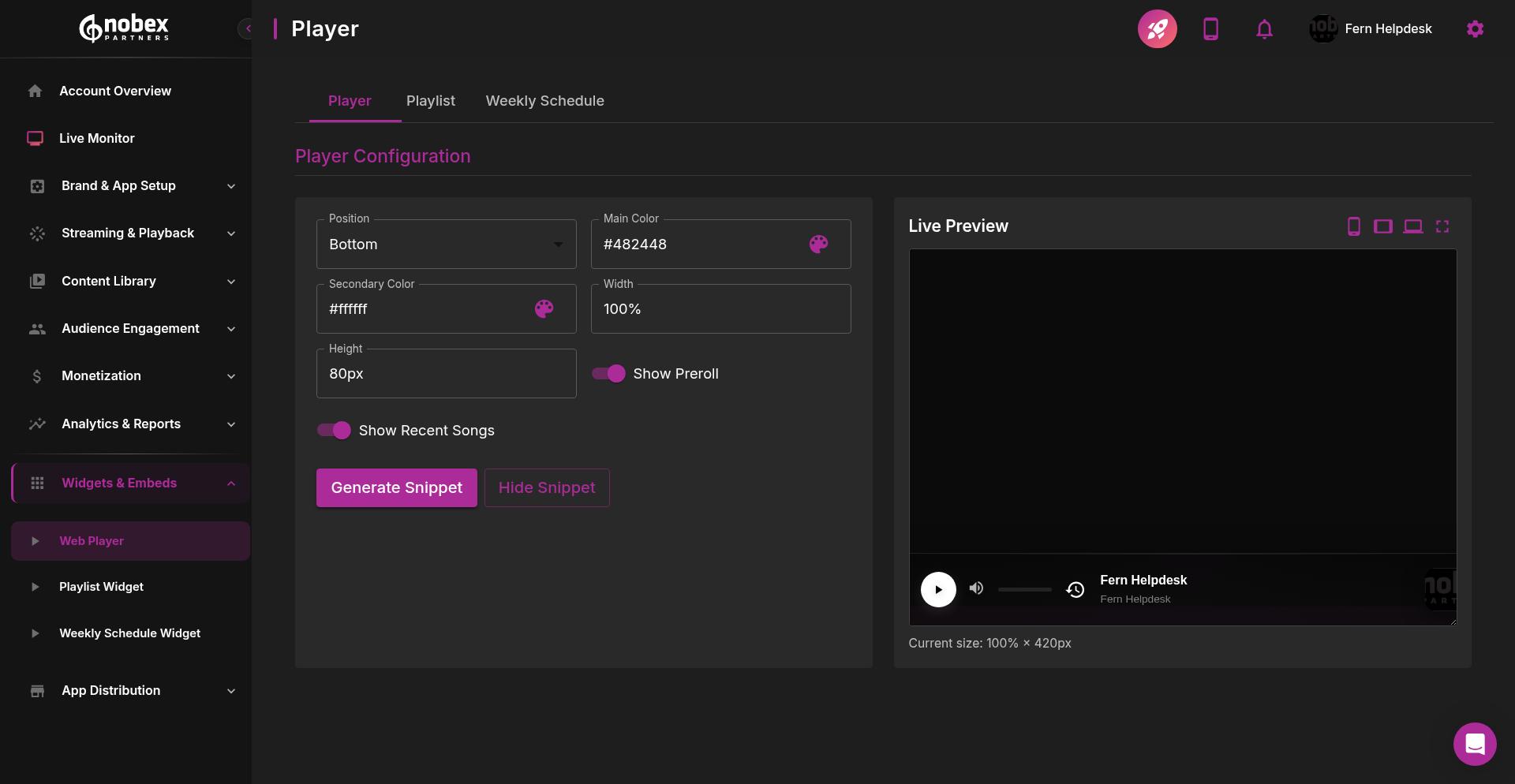
Task: Select the tablet preview icon in Live Preview
Action: click(1383, 226)
